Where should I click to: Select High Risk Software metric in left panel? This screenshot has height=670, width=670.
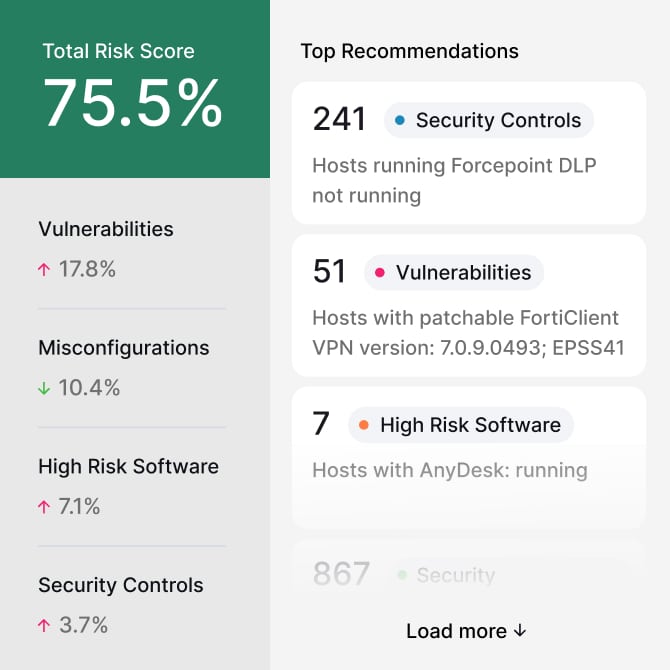pyautogui.click(x=132, y=486)
